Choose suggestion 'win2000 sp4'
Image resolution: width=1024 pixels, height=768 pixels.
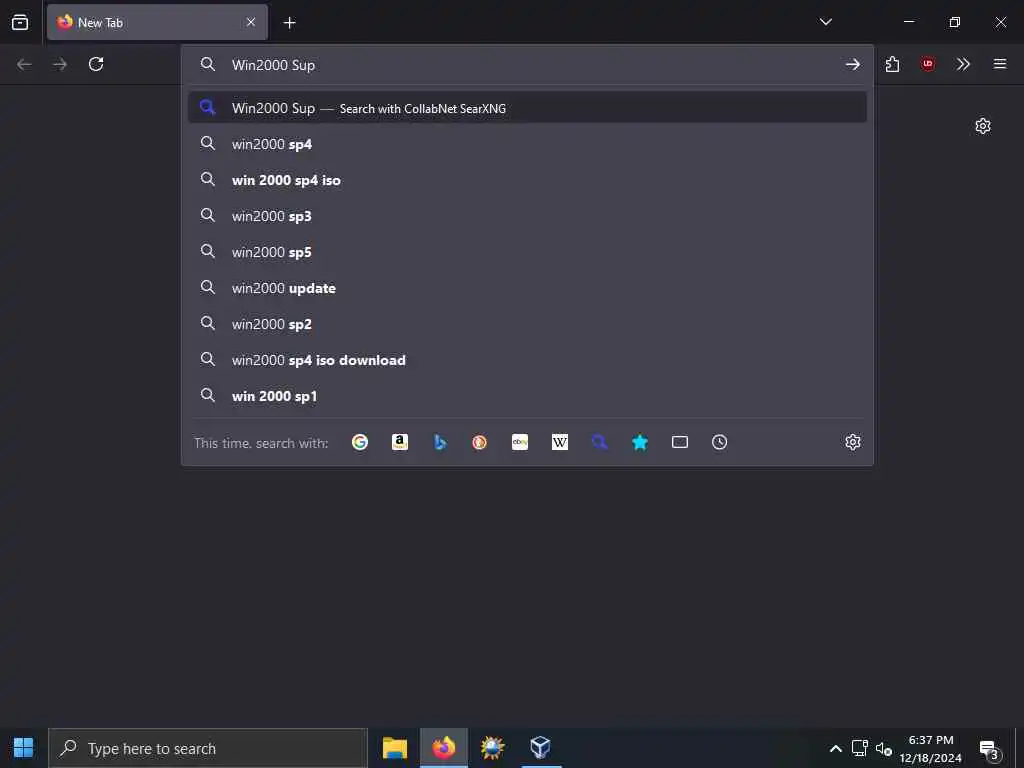(527, 144)
